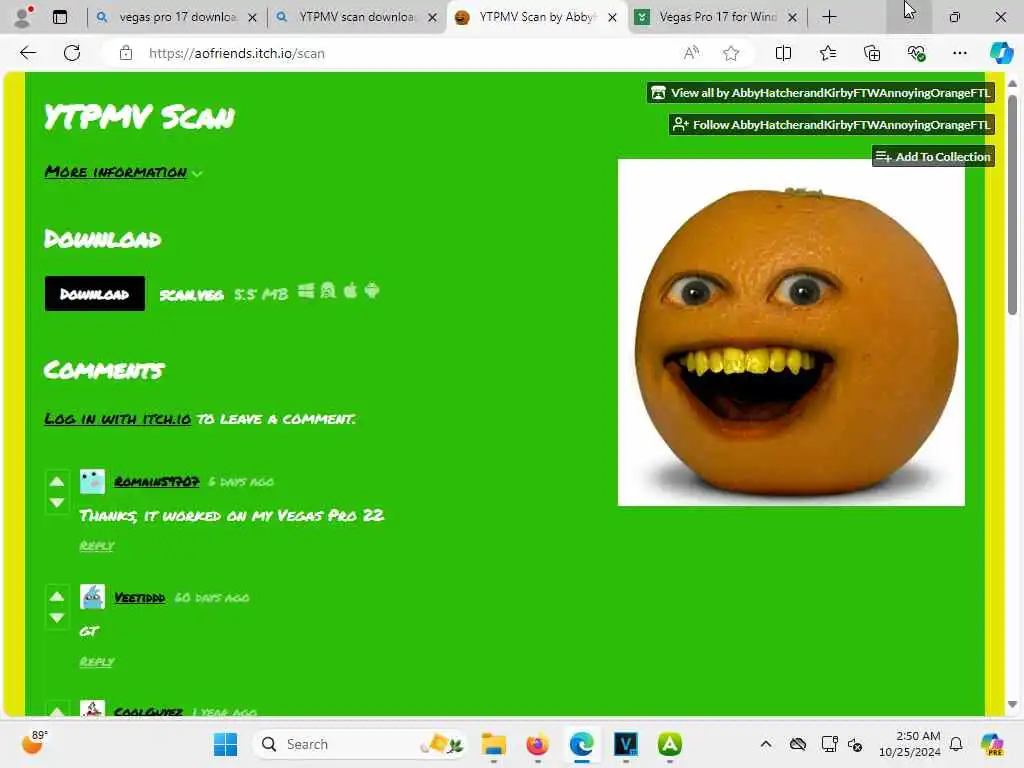Open tab actions menu icon
Image resolution: width=1024 pixels, height=768 pixels.
[60, 17]
